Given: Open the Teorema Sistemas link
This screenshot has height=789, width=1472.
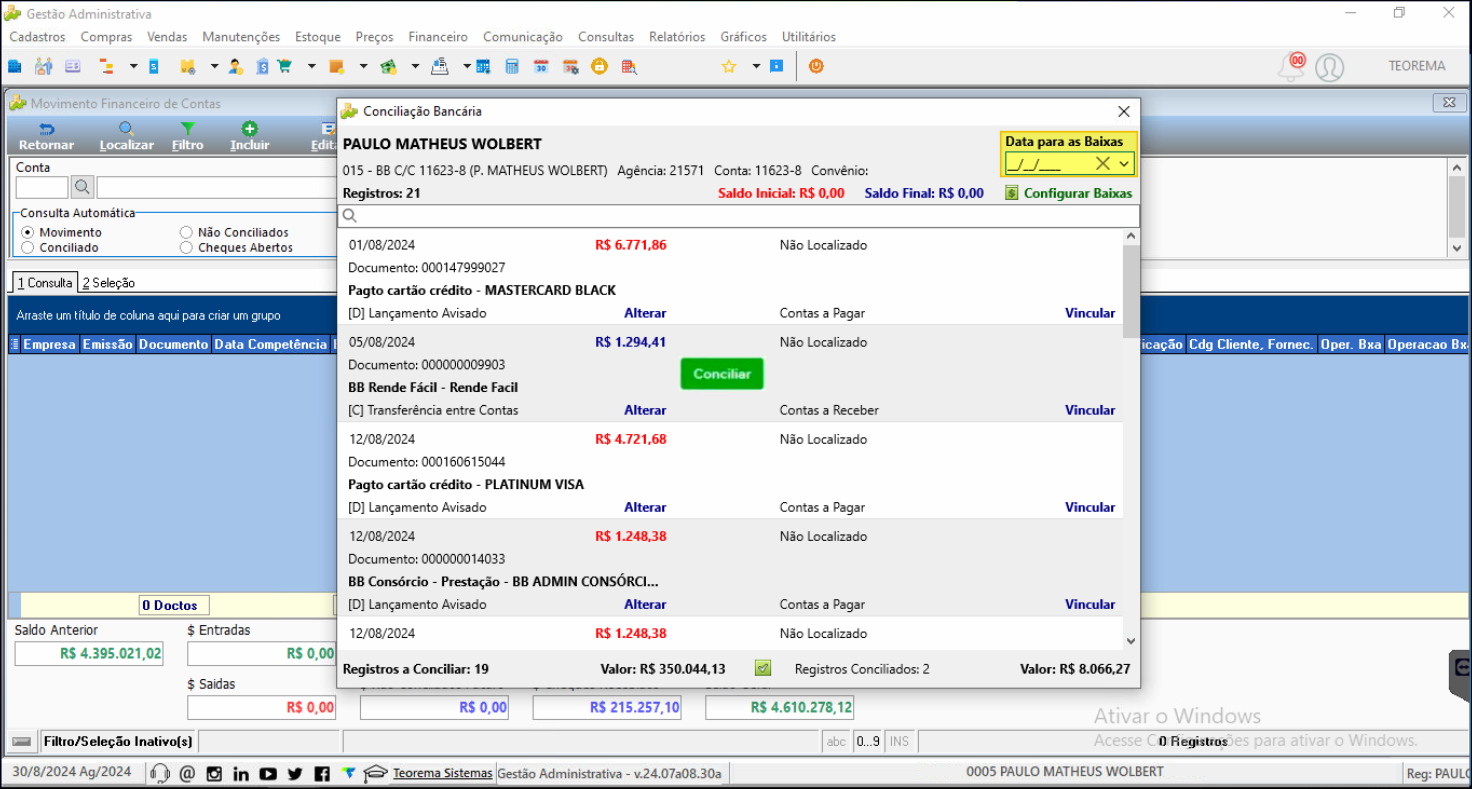Looking at the screenshot, I should click(x=442, y=773).
